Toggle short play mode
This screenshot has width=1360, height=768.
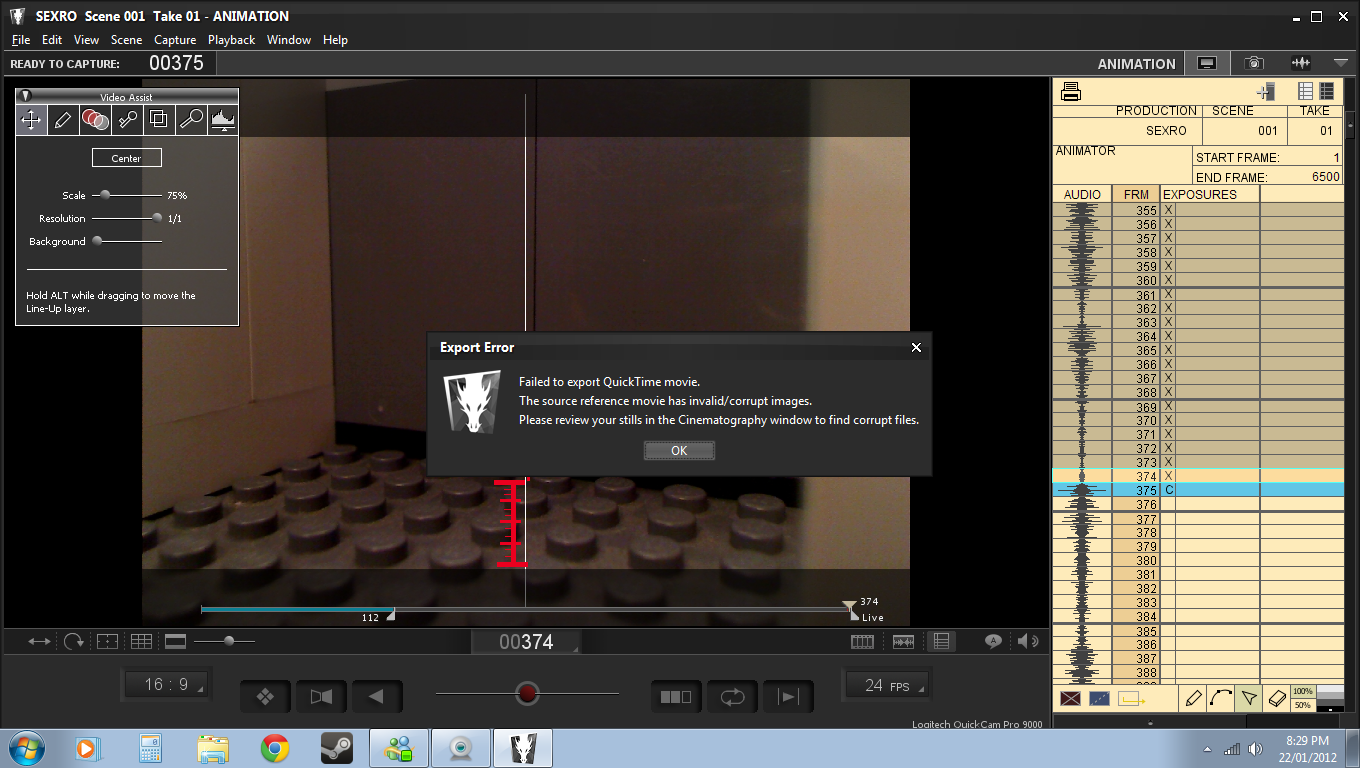[x=676, y=697]
